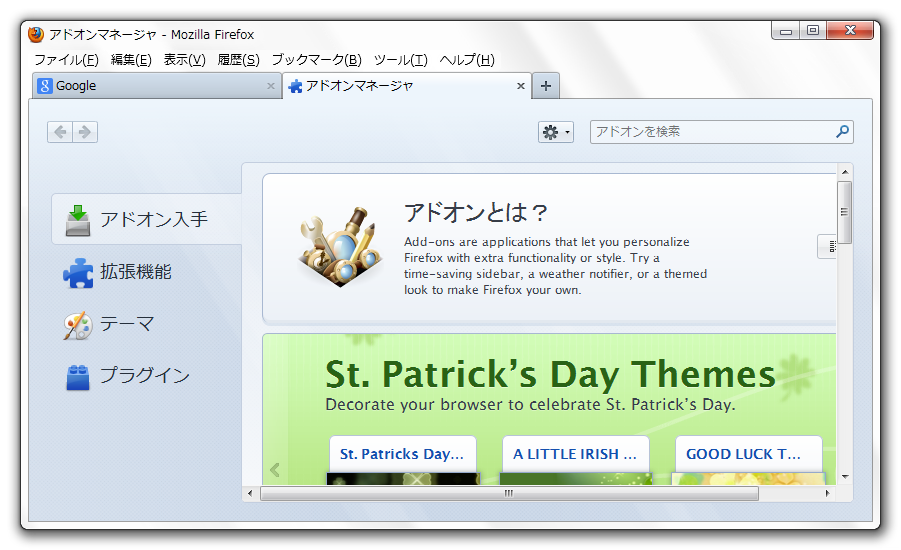901x550 pixels.
Task: Click the forward arrow in Add-ons Manager
Action: click(85, 132)
